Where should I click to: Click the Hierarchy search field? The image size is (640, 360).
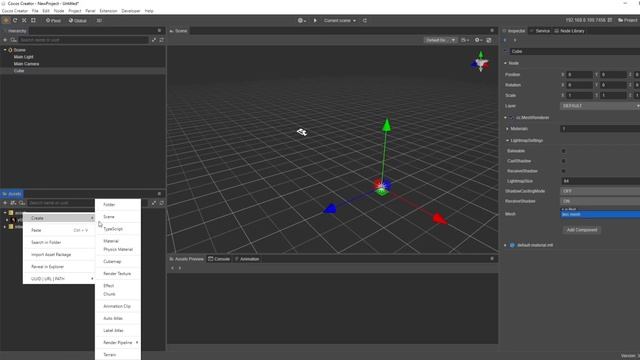pyautogui.click(x=83, y=40)
